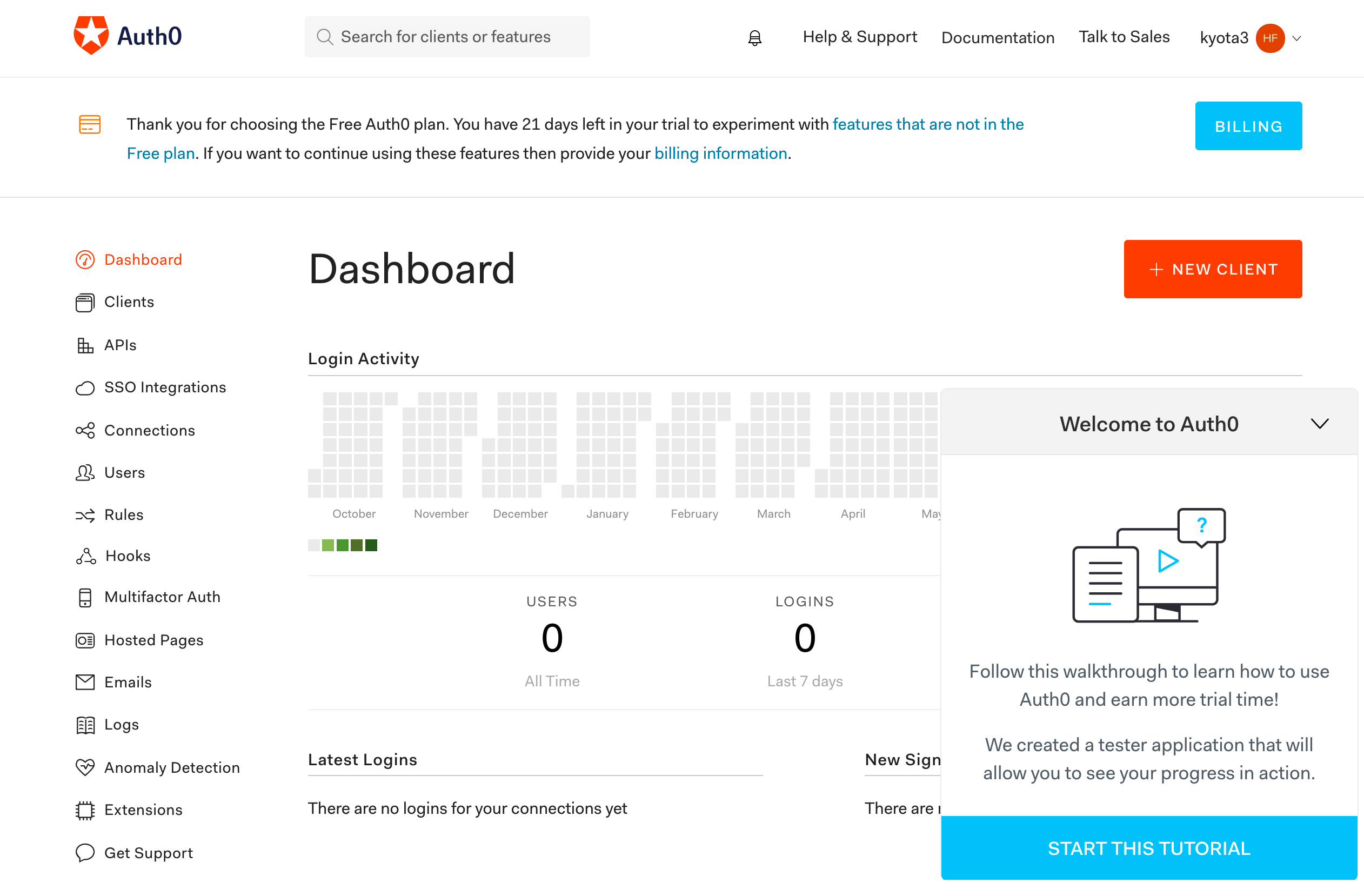Click the 'October' month label
This screenshot has height=896, width=1364.
tap(354, 513)
